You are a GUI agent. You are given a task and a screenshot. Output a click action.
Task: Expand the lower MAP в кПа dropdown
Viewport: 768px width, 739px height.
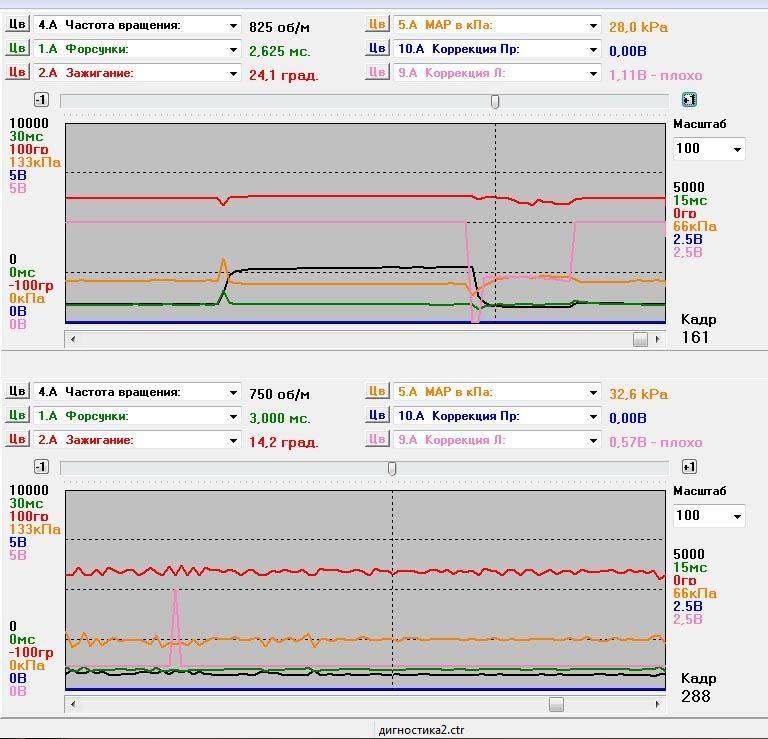(592, 392)
